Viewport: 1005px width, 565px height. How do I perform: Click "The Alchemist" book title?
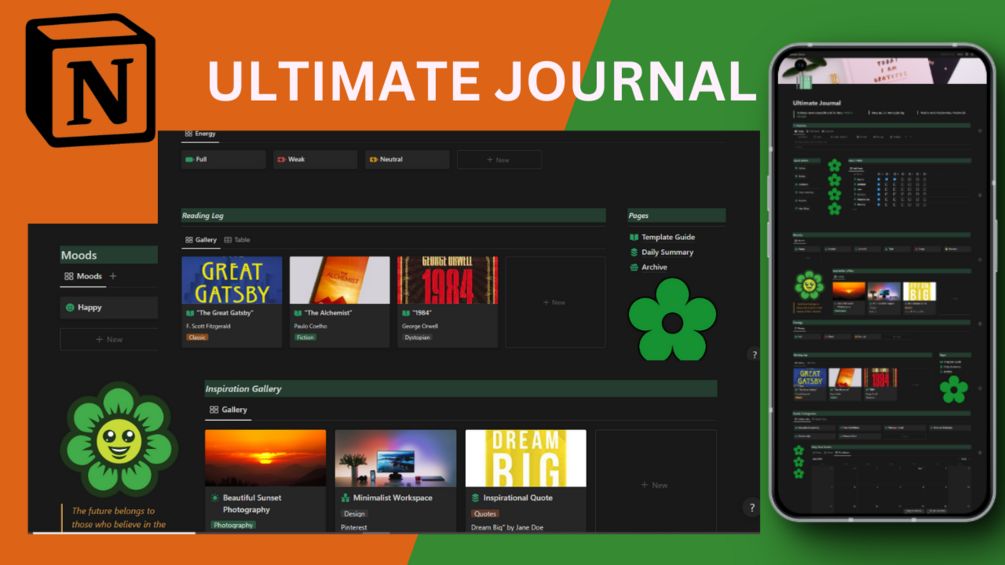click(x=328, y=313)
